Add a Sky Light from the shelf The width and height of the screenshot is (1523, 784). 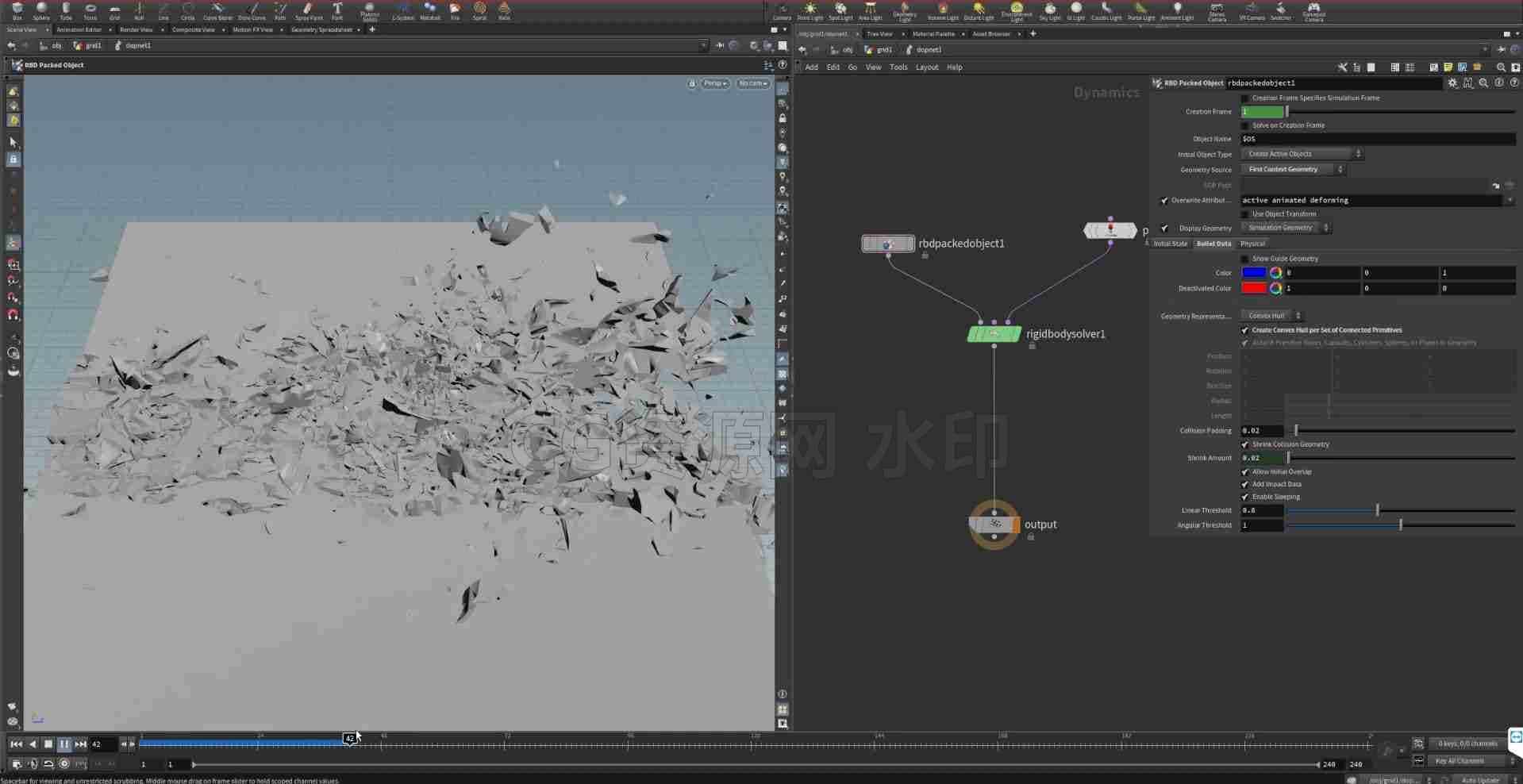(1049, 11)
